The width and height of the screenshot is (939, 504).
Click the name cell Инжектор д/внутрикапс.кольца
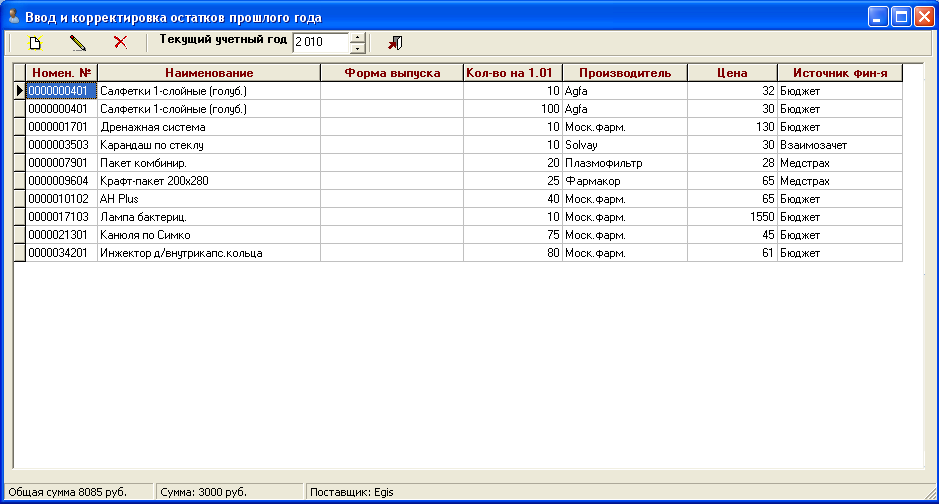pos(209,253)
